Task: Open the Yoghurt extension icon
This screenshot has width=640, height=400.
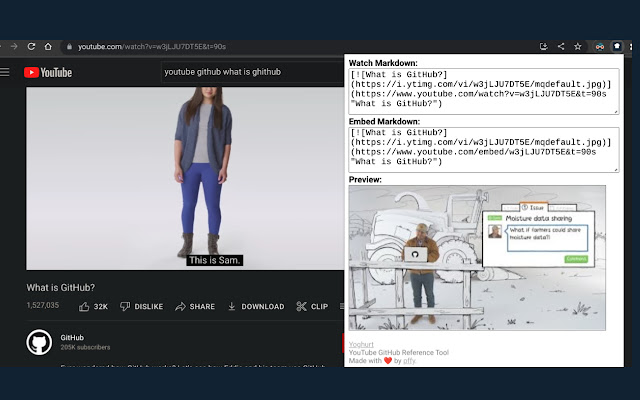Action: pyautogui.click(x=617, y=47)
